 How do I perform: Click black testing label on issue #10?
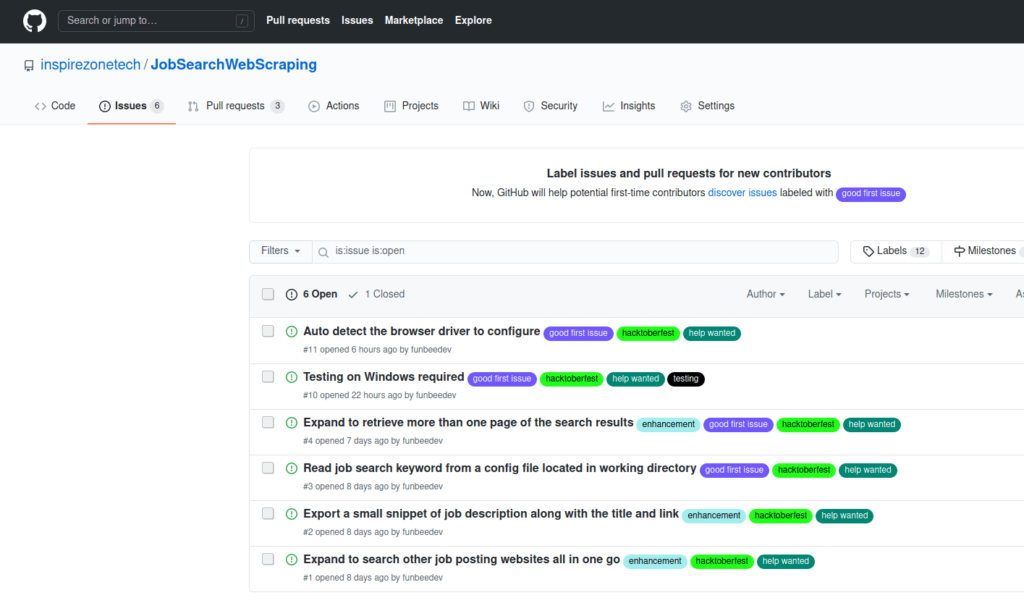(686, 379)
